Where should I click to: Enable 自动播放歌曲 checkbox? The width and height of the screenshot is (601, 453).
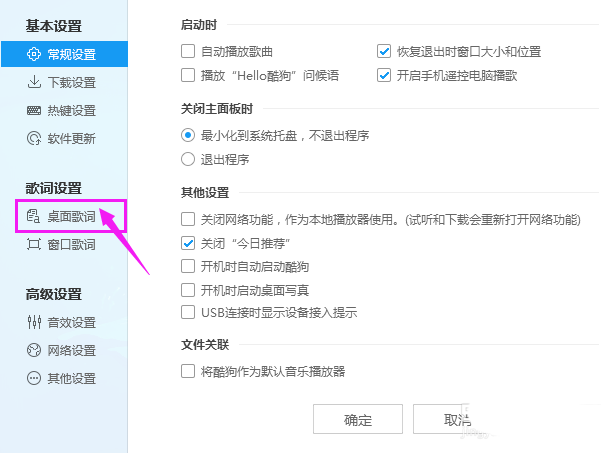click(187, 51)
